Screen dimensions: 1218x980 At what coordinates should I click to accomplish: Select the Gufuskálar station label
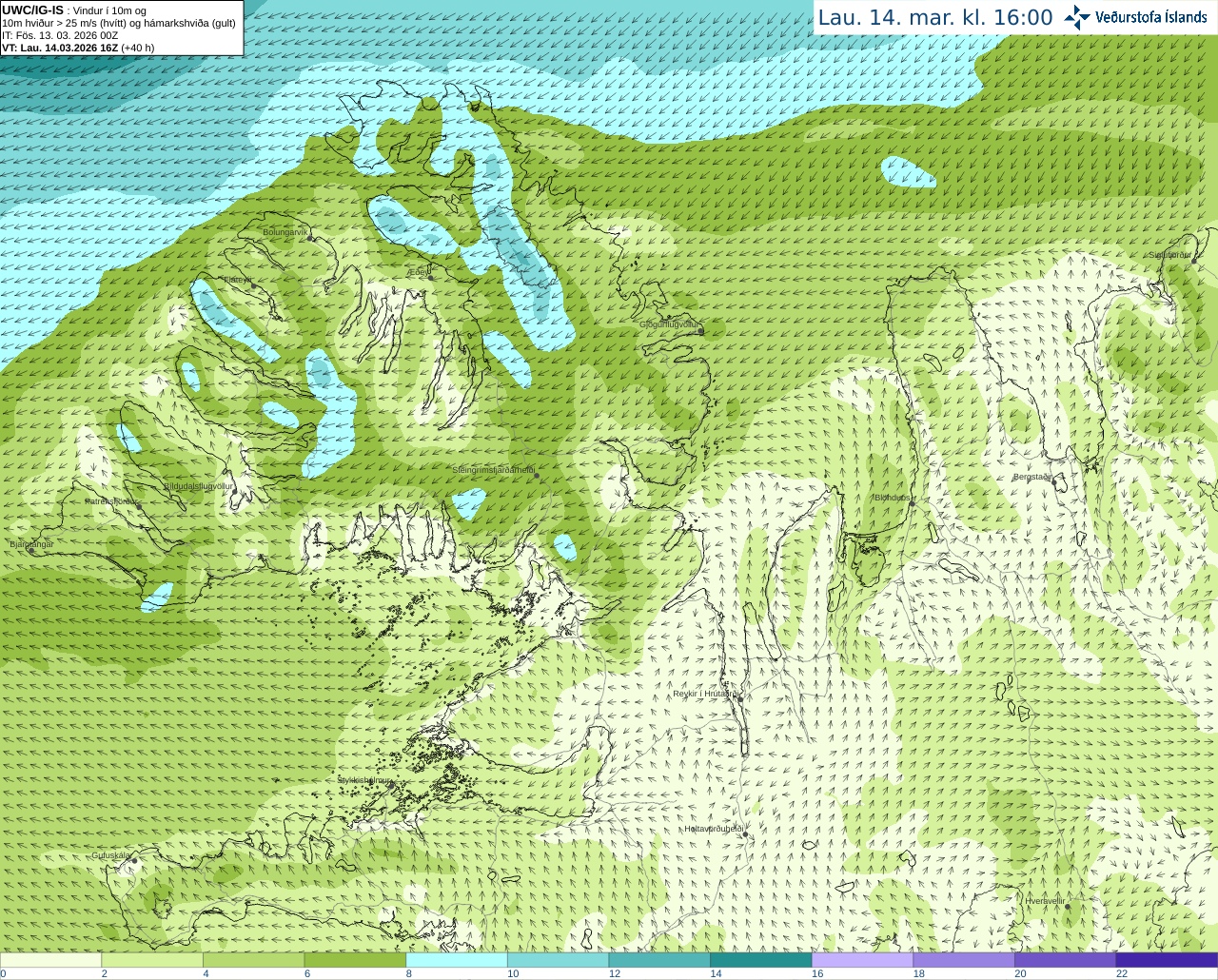tap(110, 855)
